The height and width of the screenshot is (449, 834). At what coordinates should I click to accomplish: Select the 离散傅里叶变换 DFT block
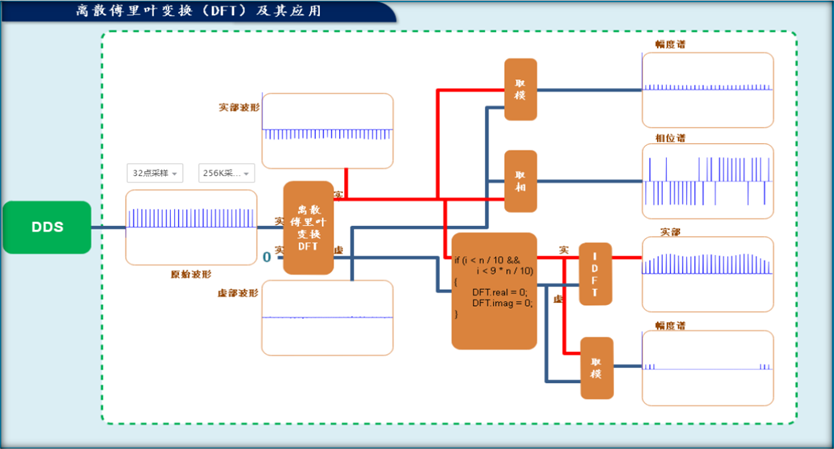coord(308,228)
